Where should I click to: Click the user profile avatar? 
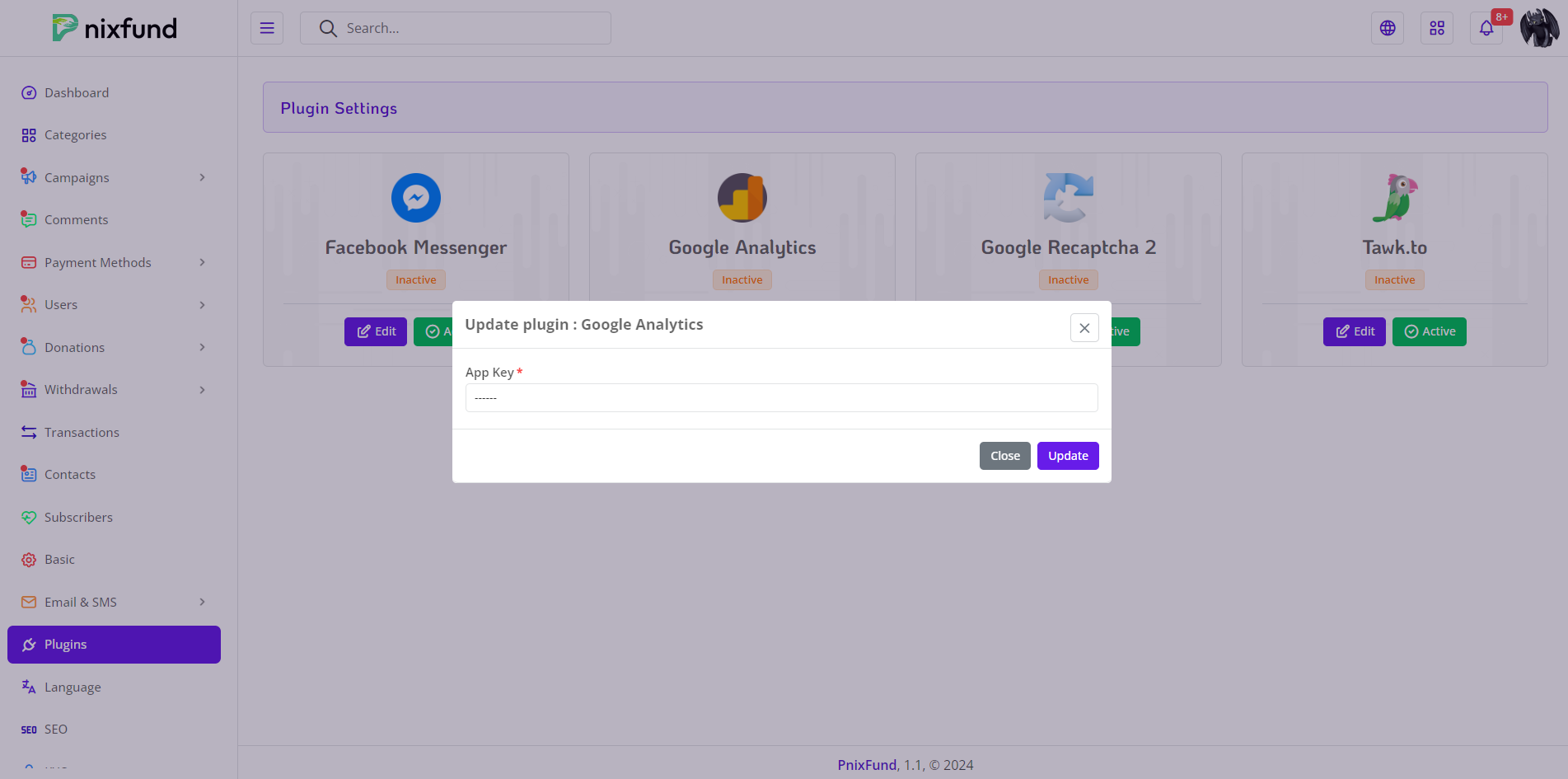1539,28
